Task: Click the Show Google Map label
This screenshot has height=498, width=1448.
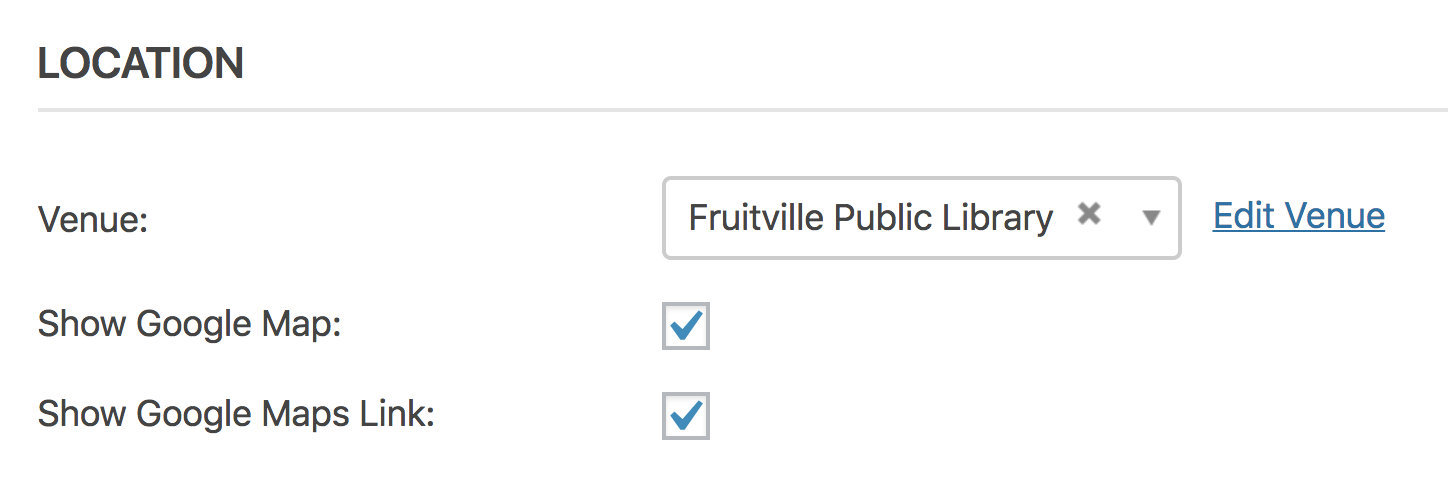Action: [x=189, y=325]
